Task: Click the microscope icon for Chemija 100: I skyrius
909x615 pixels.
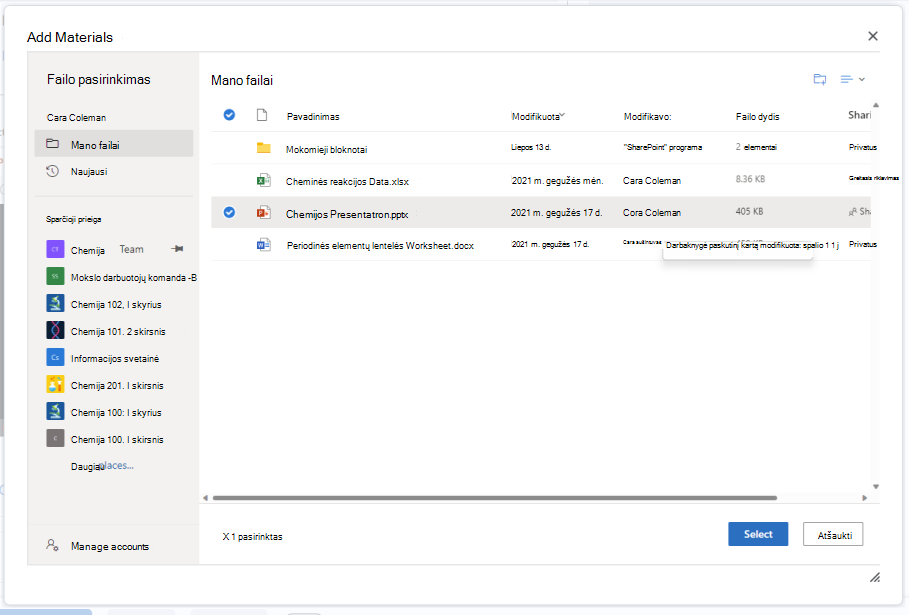Action: 55,411
